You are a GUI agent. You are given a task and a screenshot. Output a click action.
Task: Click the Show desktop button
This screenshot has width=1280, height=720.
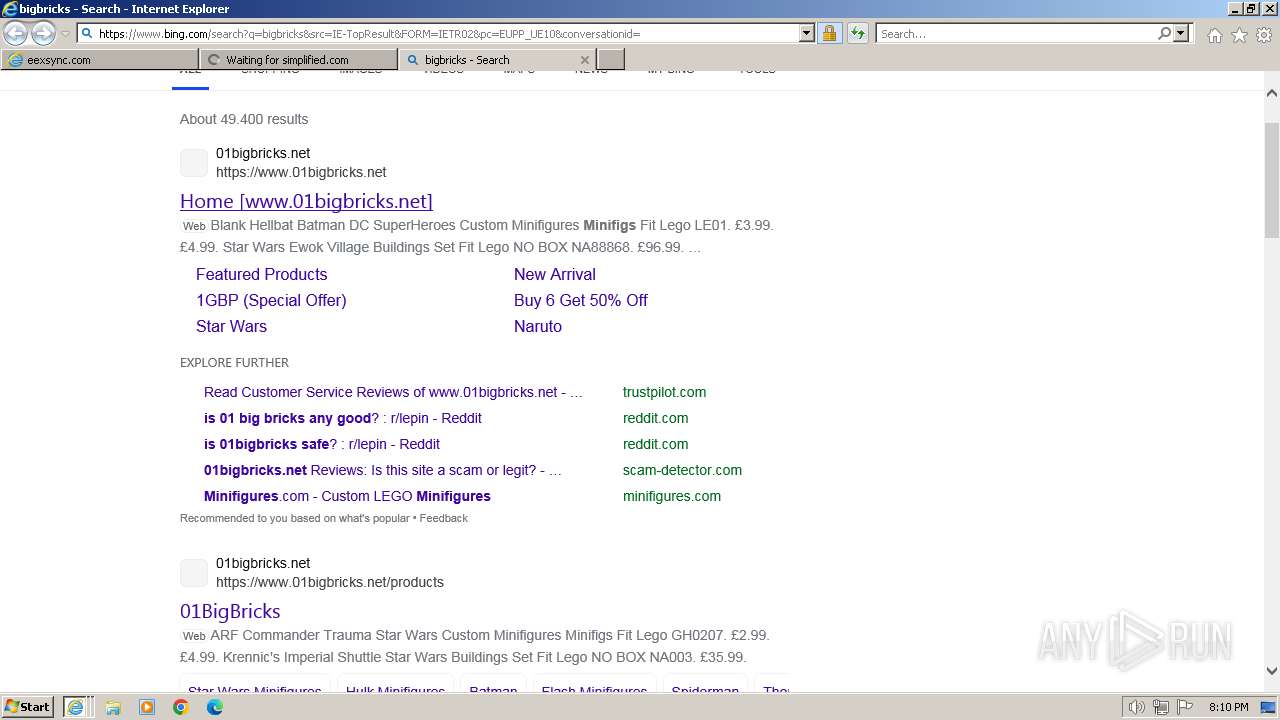click(x=1270, y=707)
